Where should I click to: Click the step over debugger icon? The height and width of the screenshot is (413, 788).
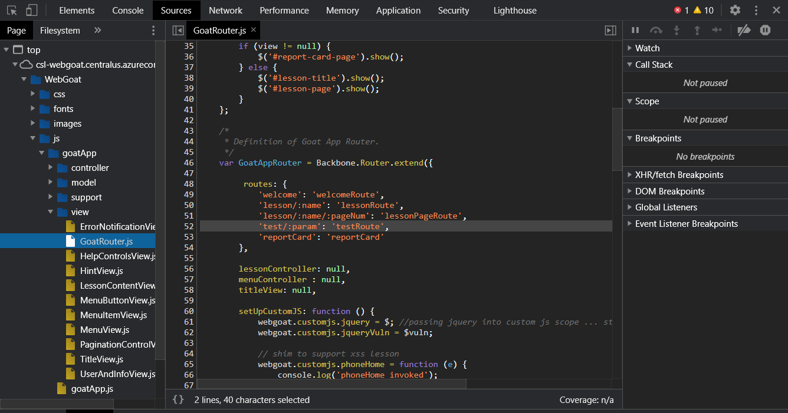(656, 31)
